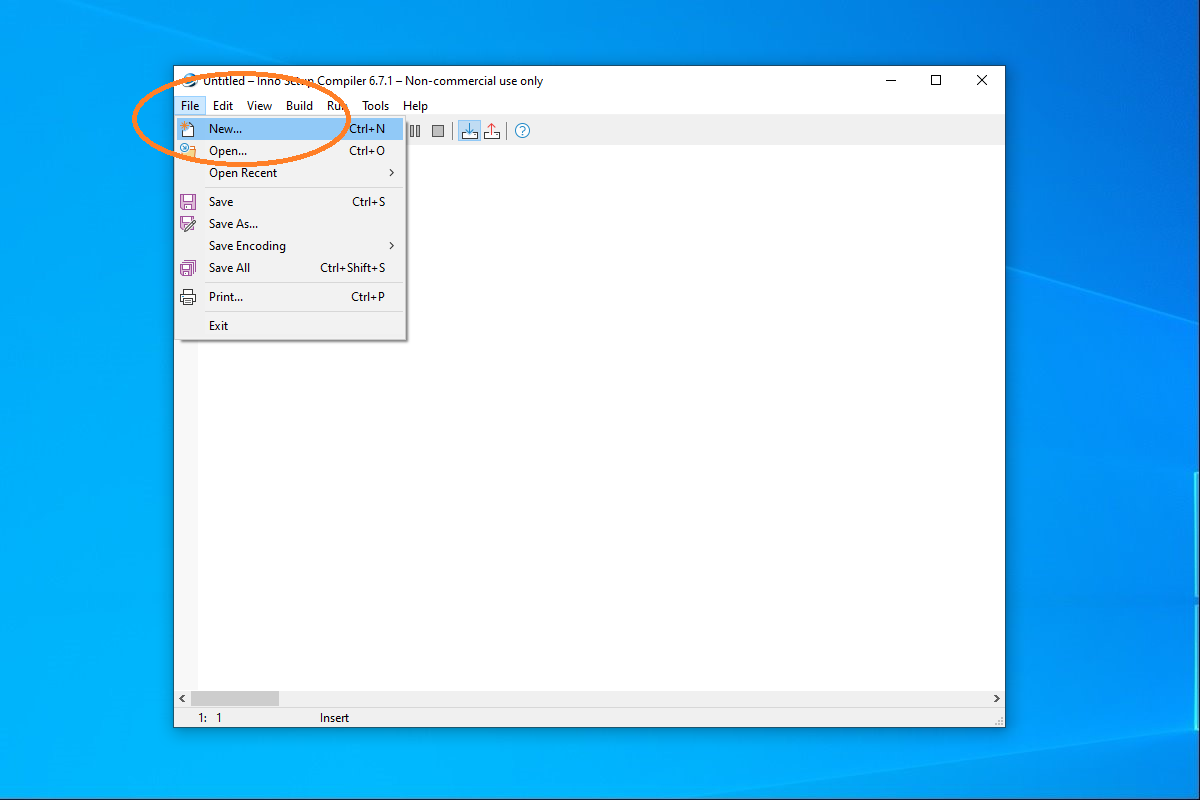Expand the Save Encoding submenu
Screen dimensions: 1200x800
click(290, 246)
